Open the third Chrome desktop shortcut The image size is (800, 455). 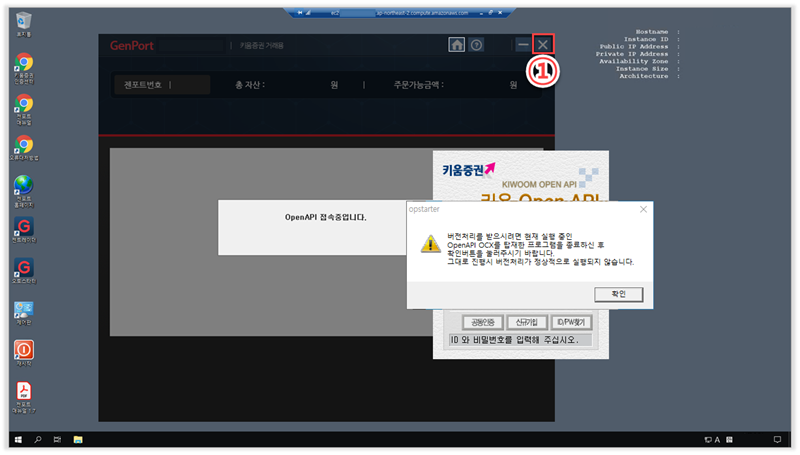point(24,145)
